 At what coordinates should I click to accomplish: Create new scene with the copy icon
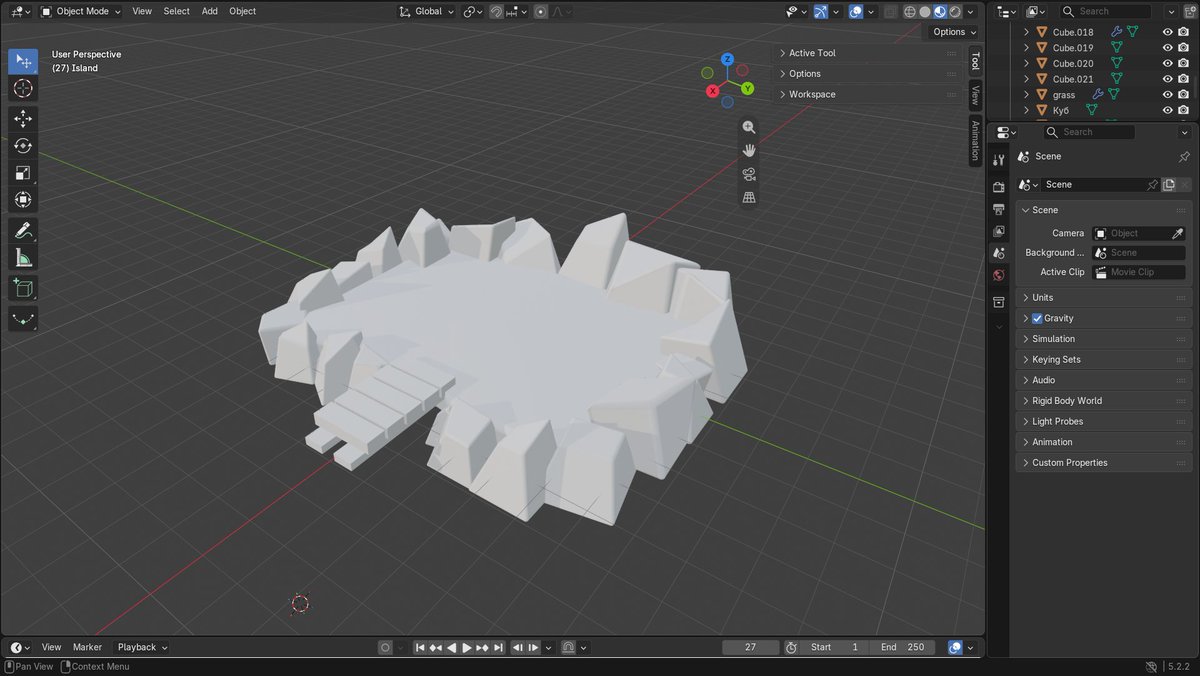1168,185
